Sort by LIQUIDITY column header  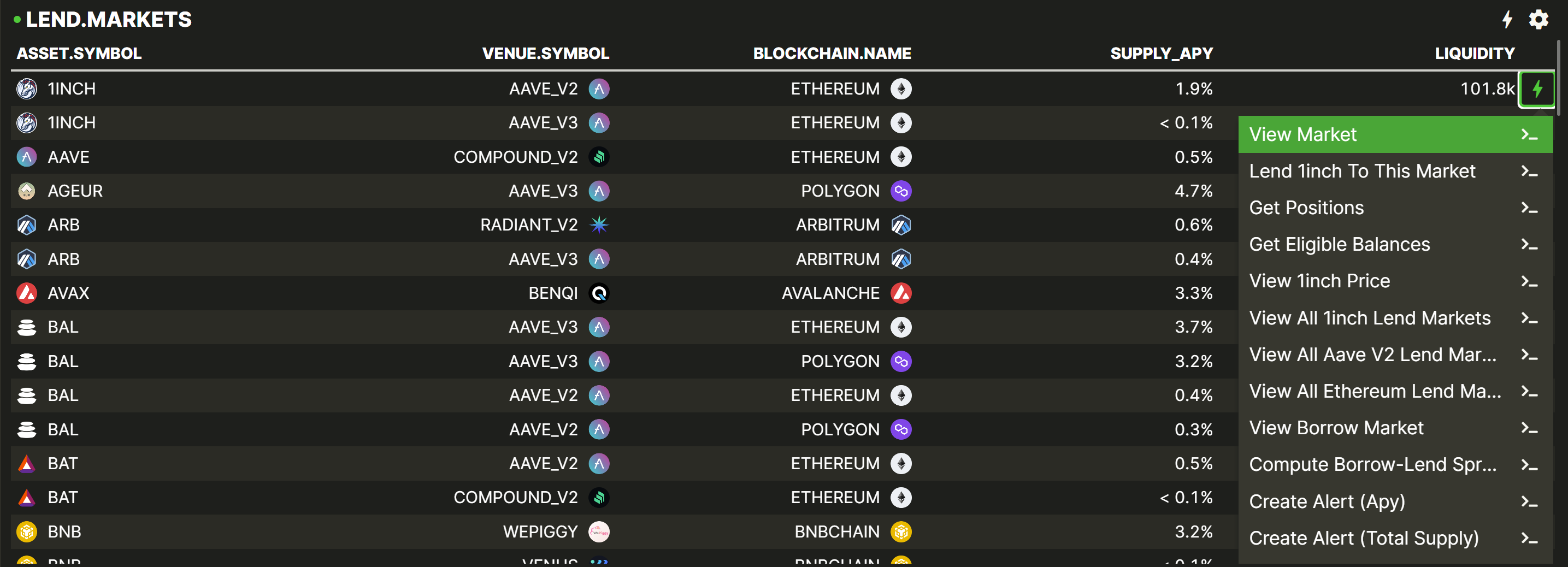point(1473,54)
